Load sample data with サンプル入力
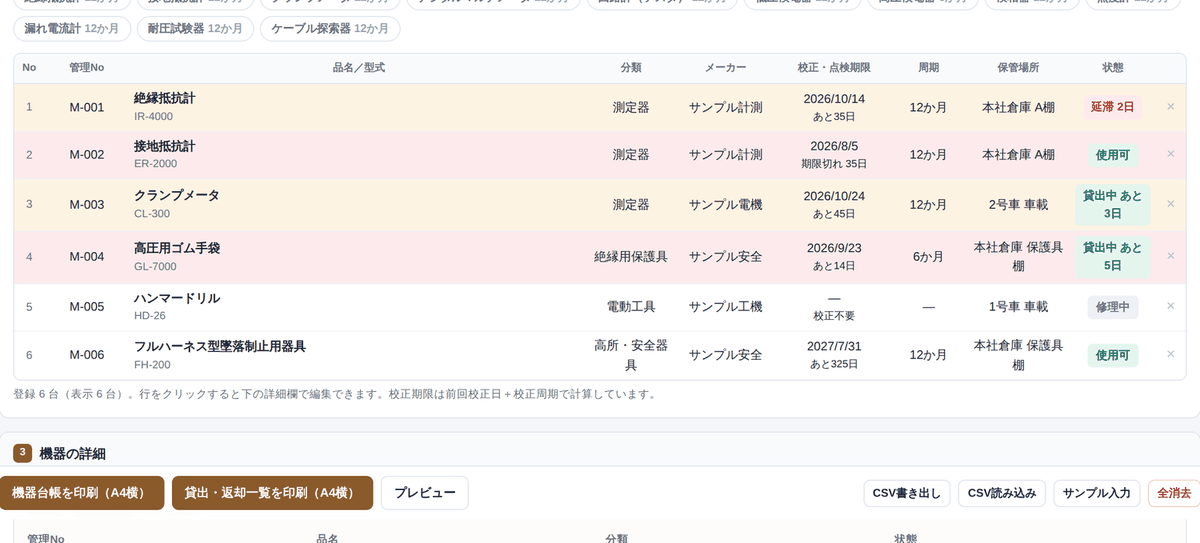This screenshot has height=543, width=1200. tap(1097, 493)
